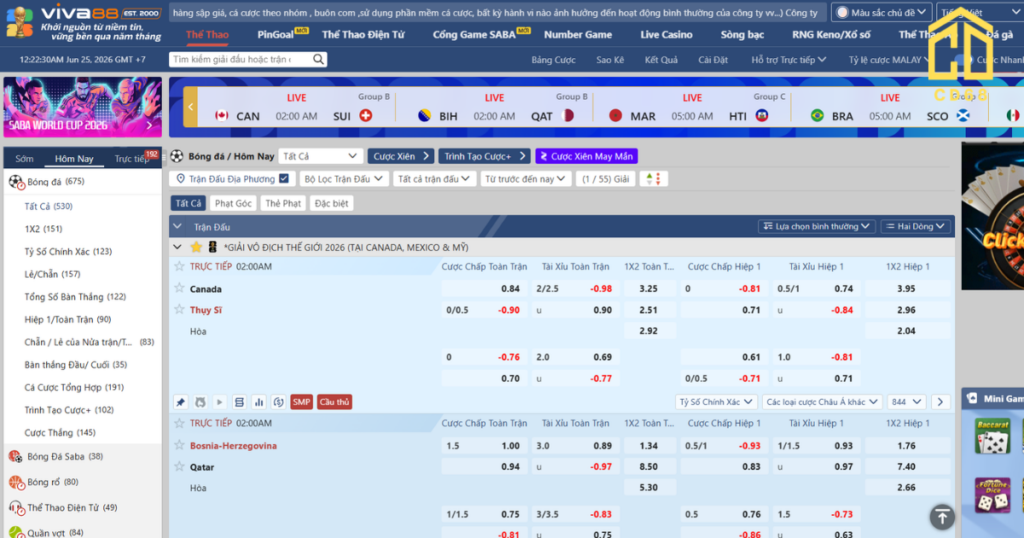Click the cash out icon in match toolbar
Viewport: 1024px width, 538px height.
pos(278,402)
